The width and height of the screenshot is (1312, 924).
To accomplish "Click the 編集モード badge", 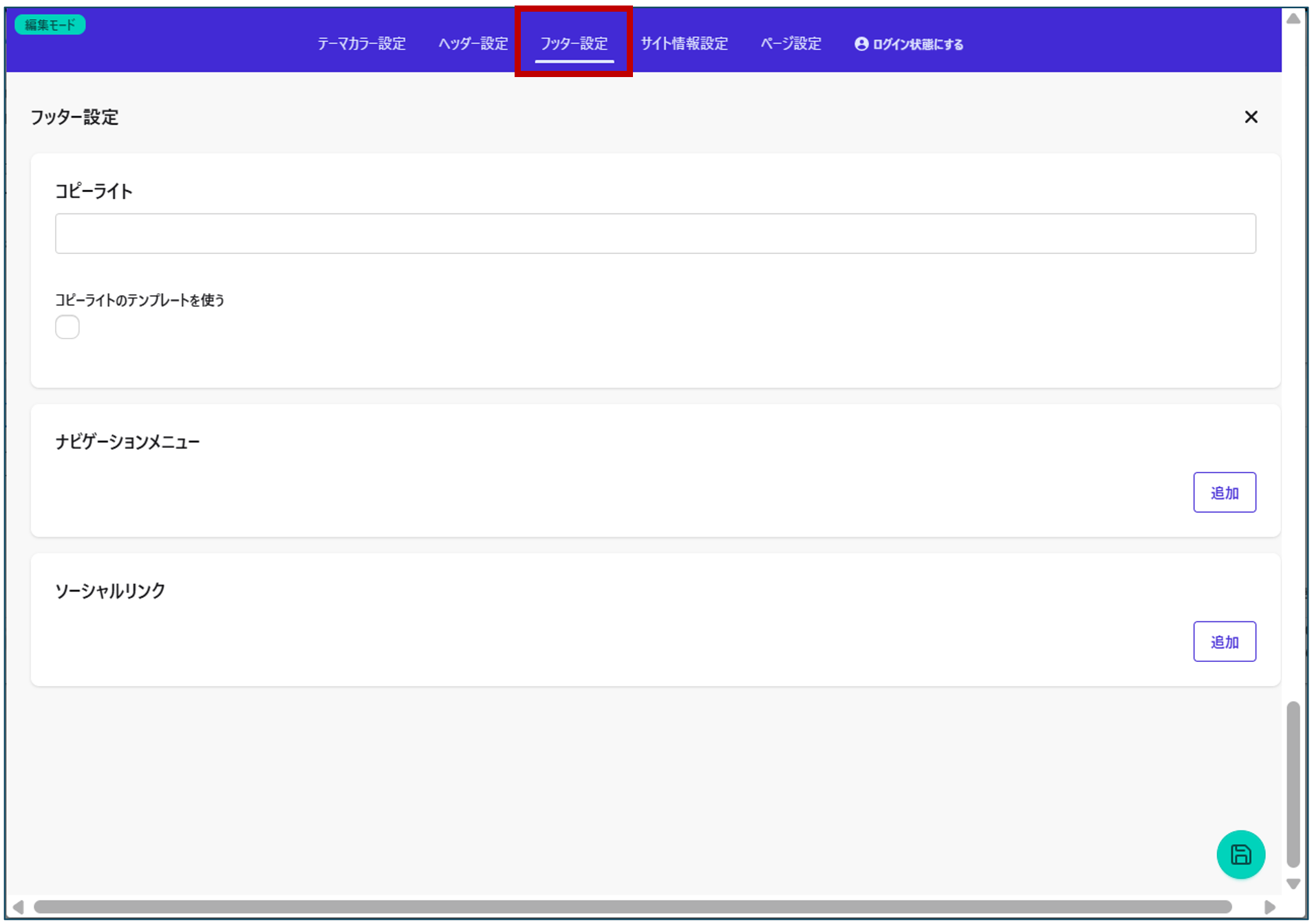I will [x=50, y=25].
